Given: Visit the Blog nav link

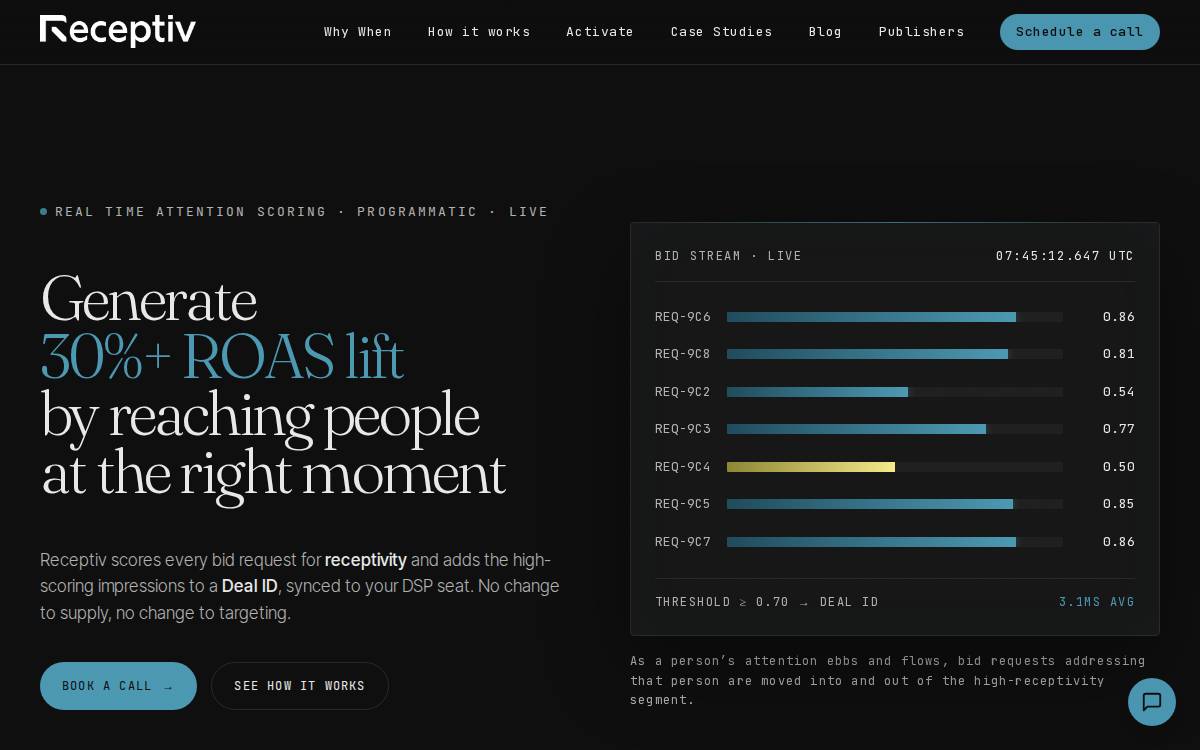Looking at the screenshot, I should pyautogui.click(x=825, y=32).
